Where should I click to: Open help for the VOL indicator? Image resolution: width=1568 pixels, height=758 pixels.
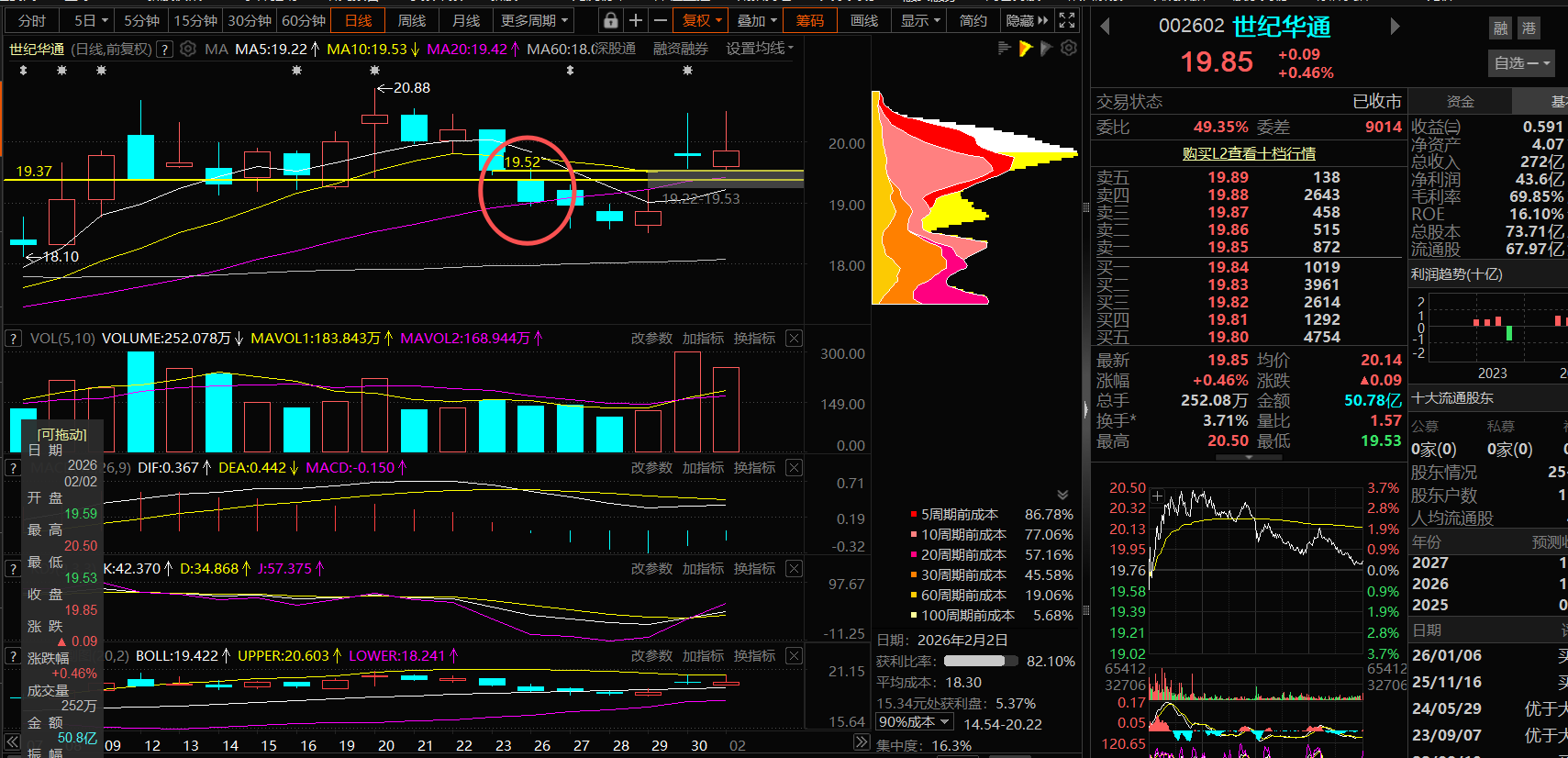tap(13, 339)
